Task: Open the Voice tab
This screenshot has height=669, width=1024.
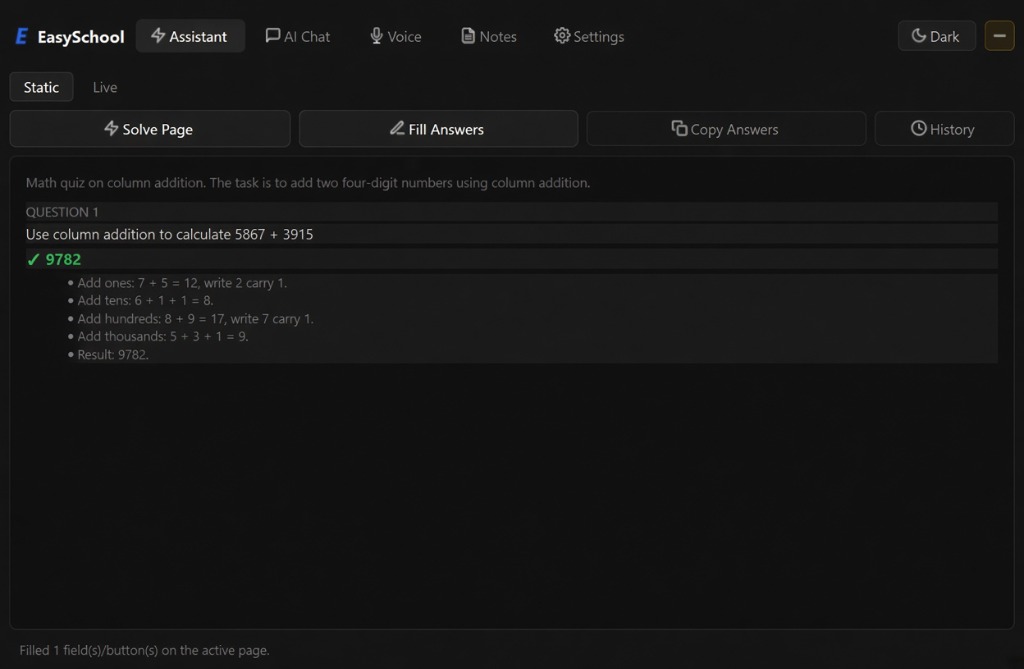Action: click(x=396, y=36)
